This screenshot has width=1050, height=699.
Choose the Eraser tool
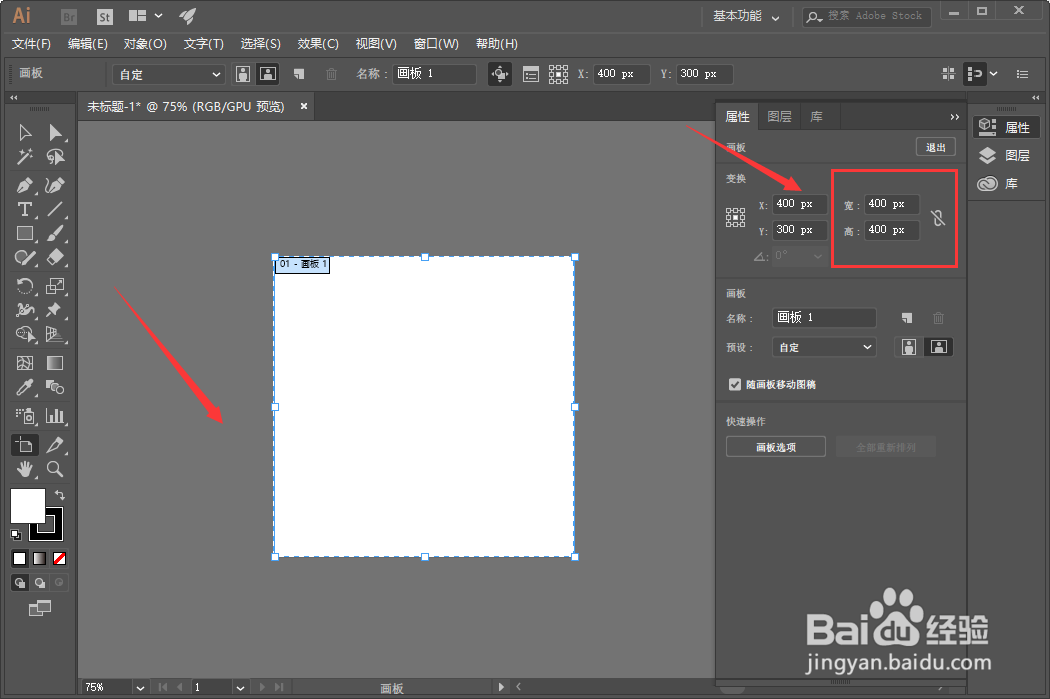click(55, 258)
